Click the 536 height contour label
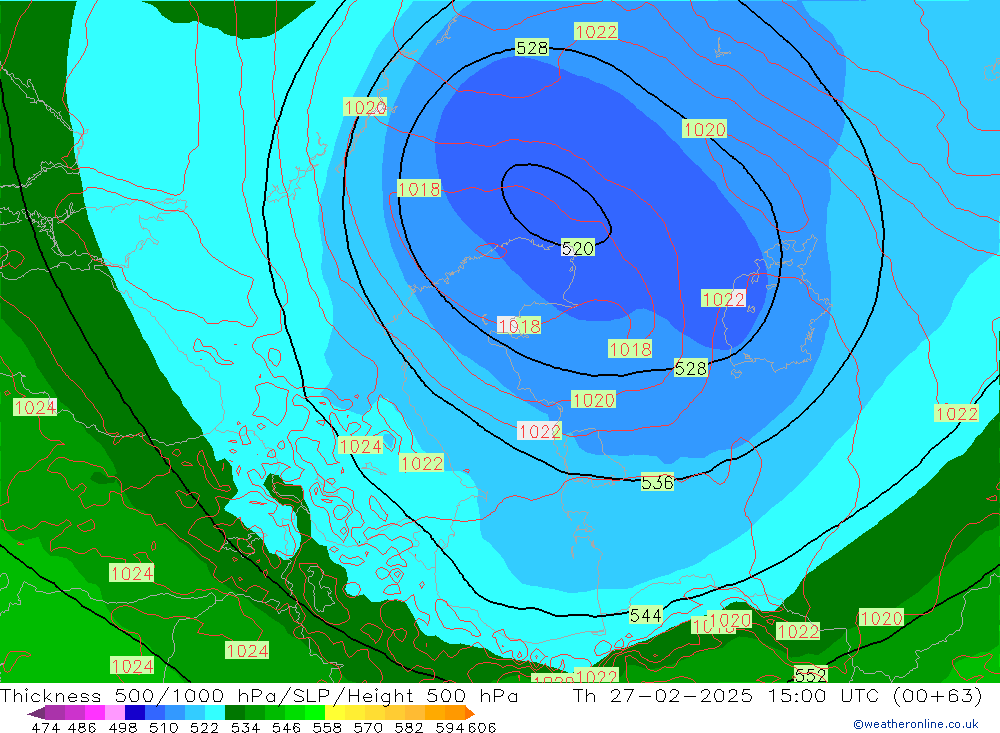 pyautogui.click(x=657, y=482)
